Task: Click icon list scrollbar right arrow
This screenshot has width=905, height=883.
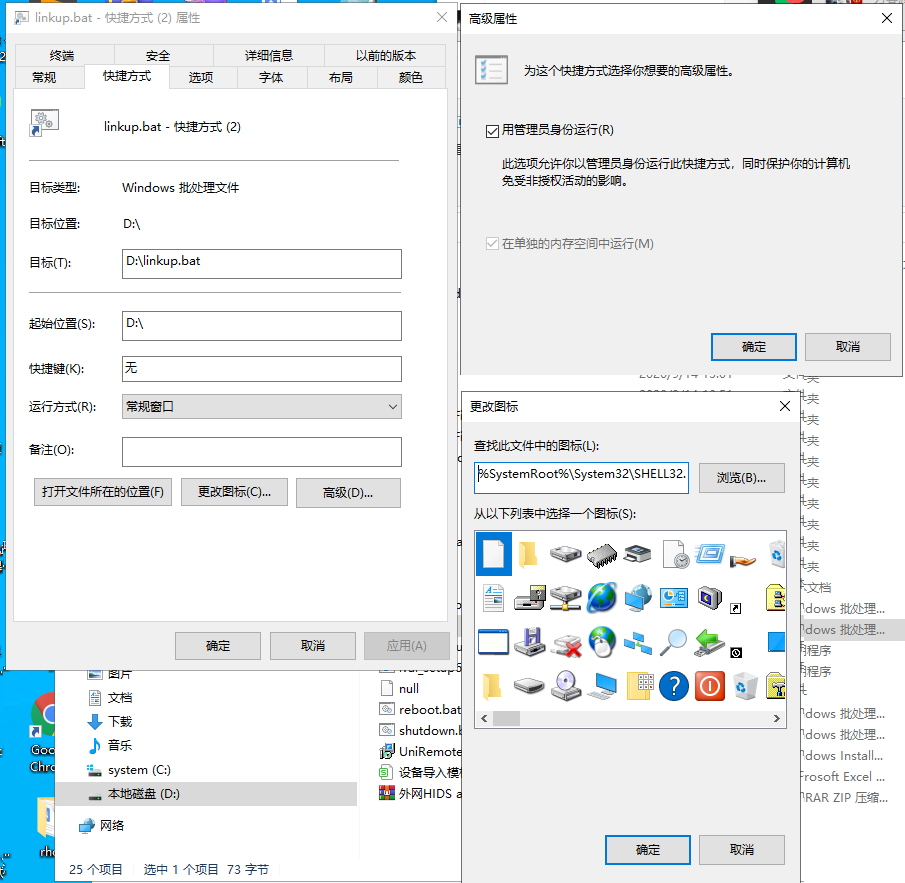Action: tap(777, 719)
